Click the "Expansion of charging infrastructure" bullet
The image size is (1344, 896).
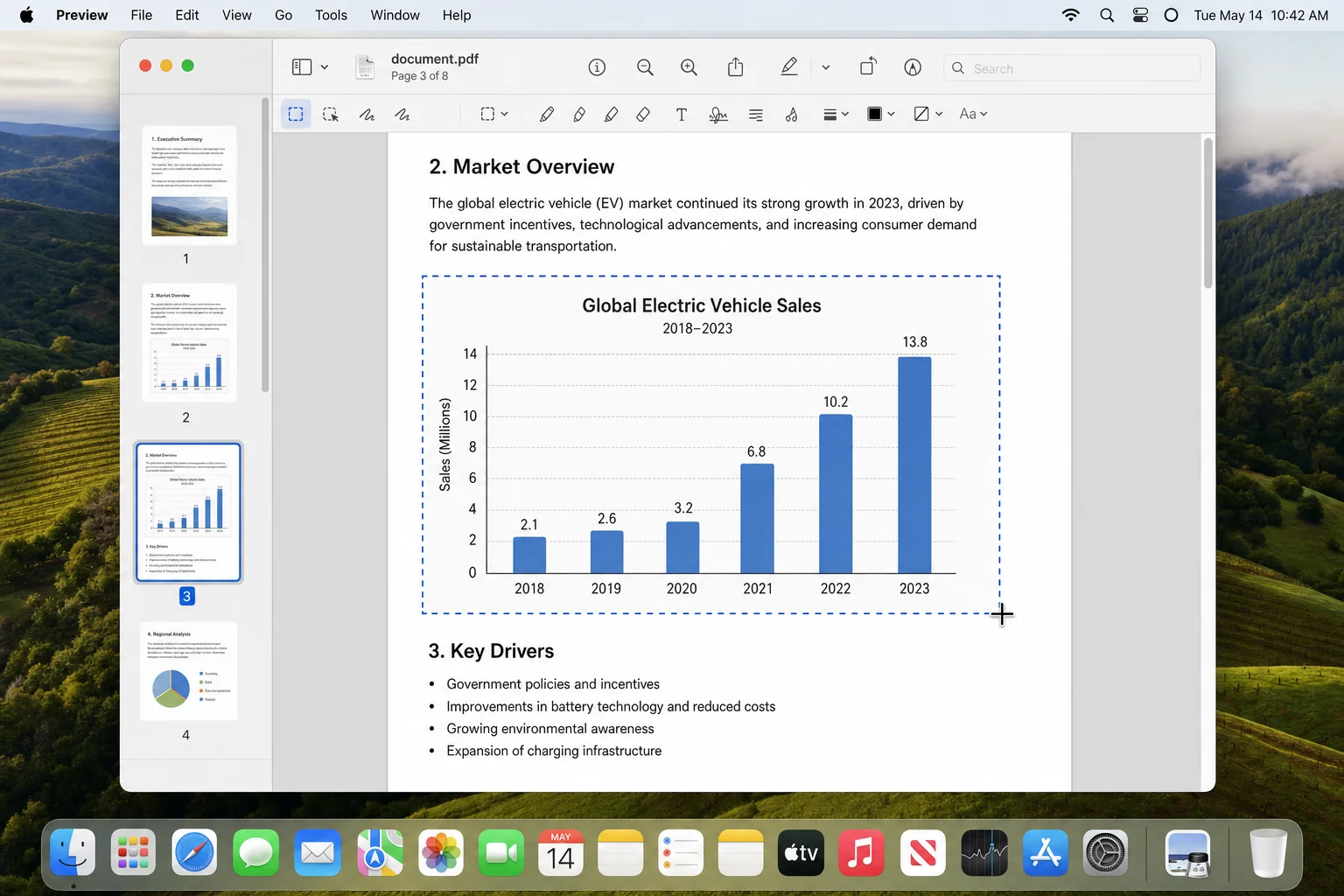coord(554,751)
